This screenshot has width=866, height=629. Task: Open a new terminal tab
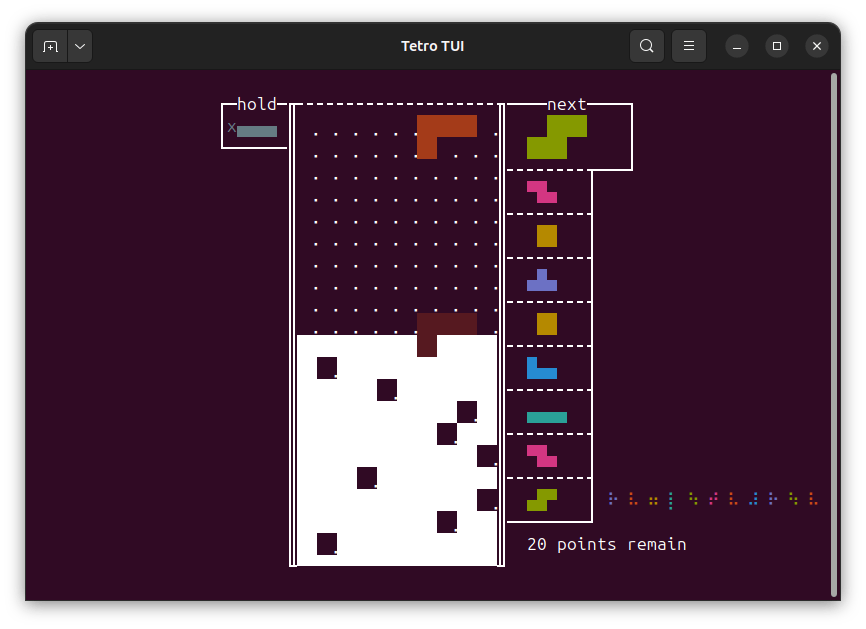[50, 46]
